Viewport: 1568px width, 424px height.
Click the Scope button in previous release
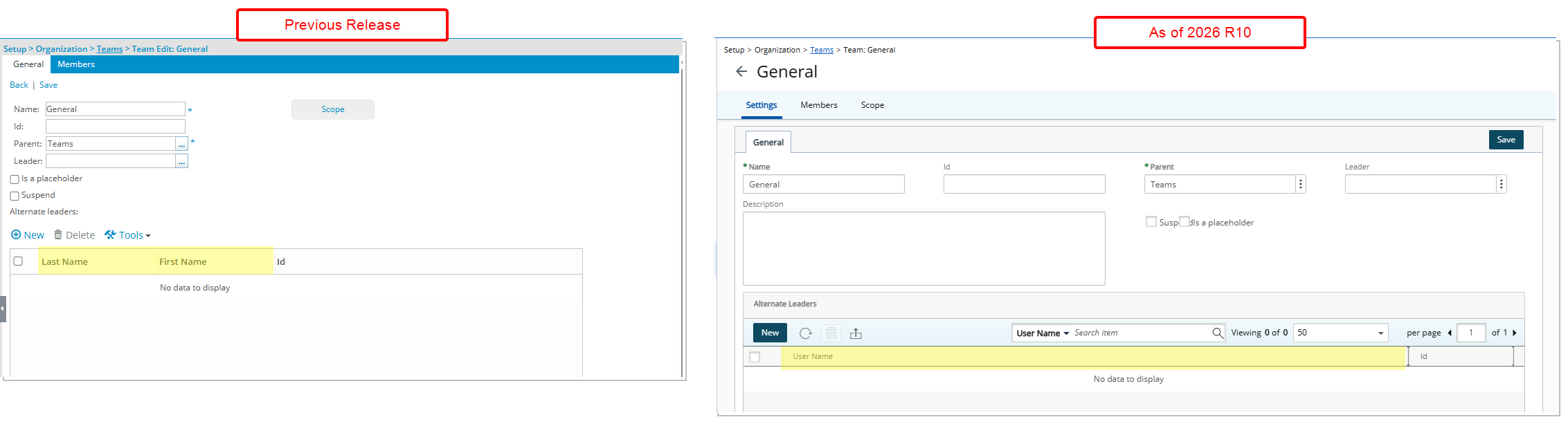(333, 109)
